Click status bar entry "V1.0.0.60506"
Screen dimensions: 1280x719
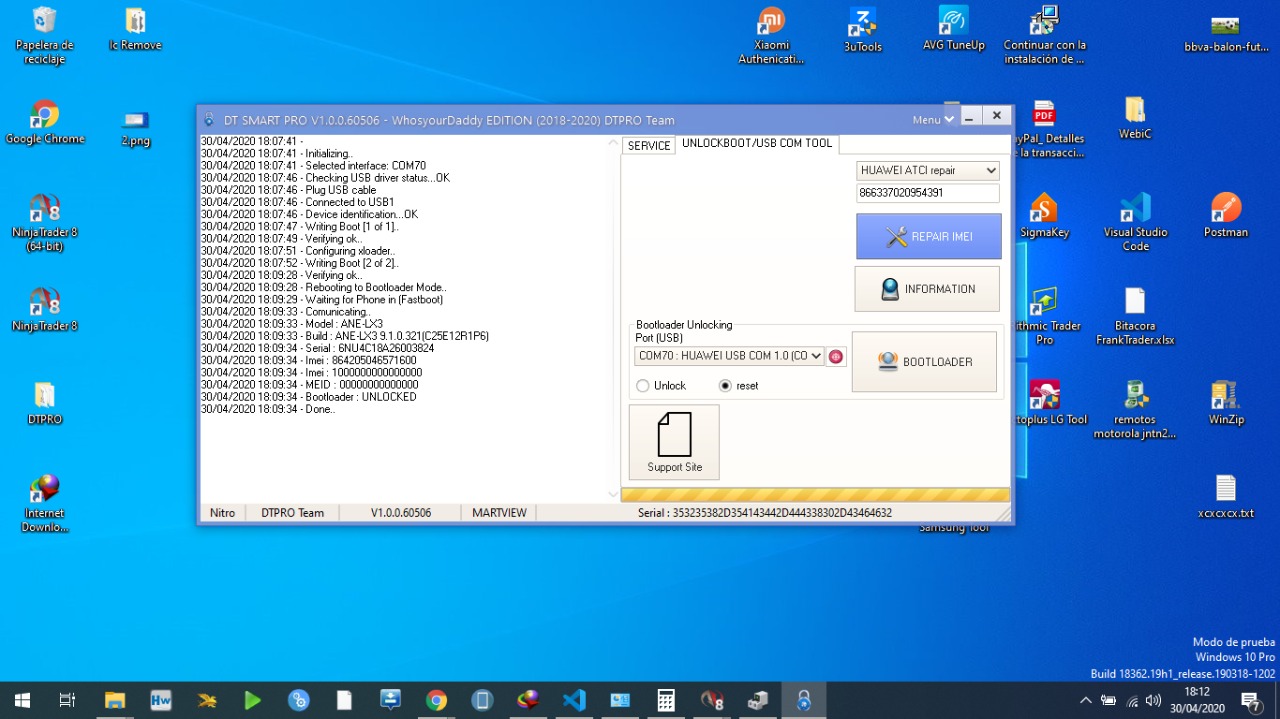[400, 513]
